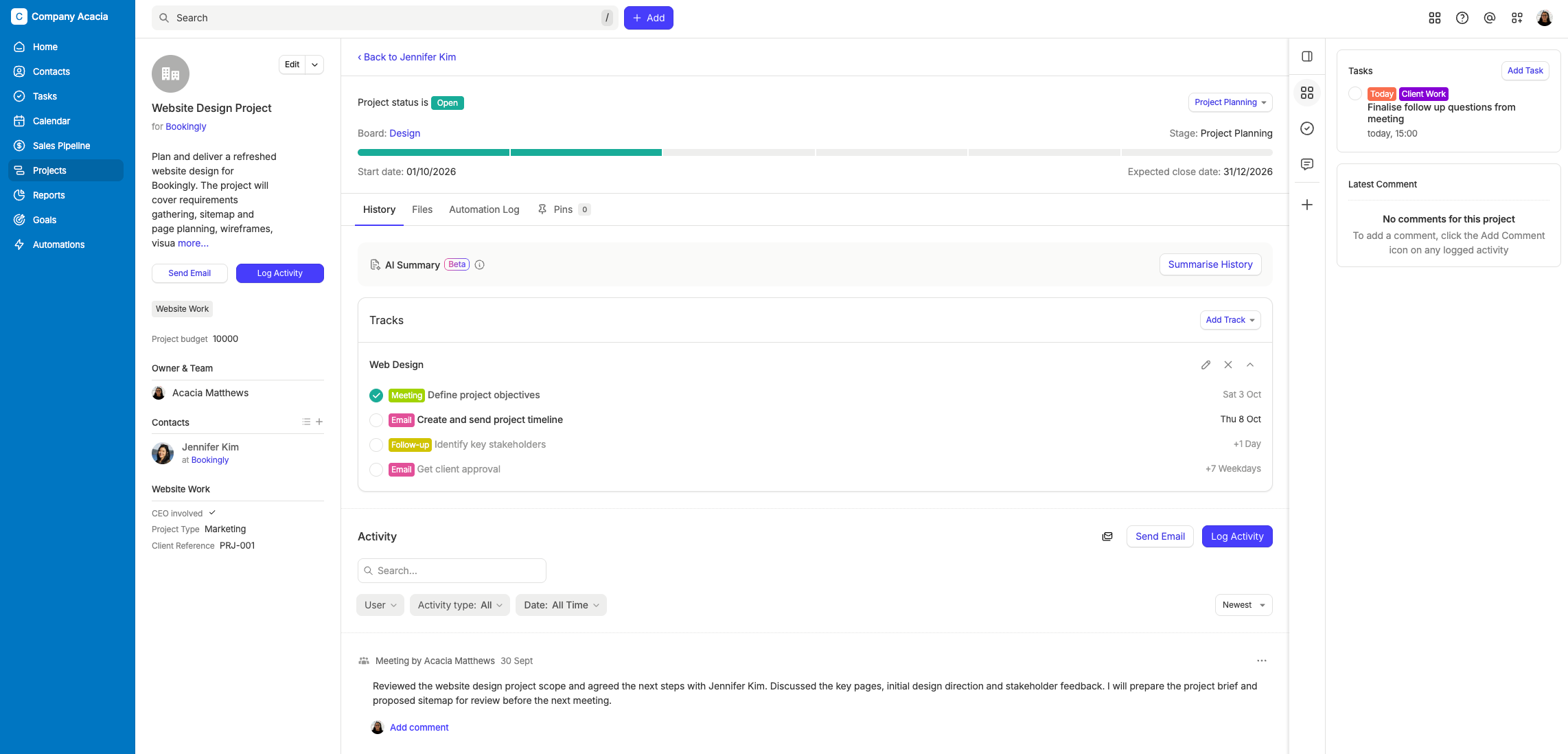Change the Newest sort order dropdown
1568x754 pixels.
(x=1243, y=605)
